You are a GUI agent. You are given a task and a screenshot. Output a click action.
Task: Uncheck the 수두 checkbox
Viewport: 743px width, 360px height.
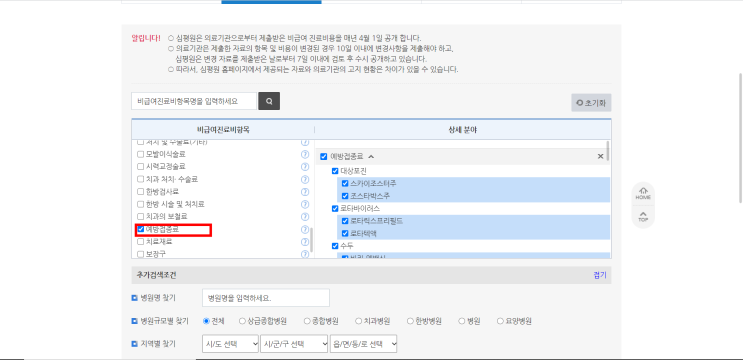coord(335,246)
